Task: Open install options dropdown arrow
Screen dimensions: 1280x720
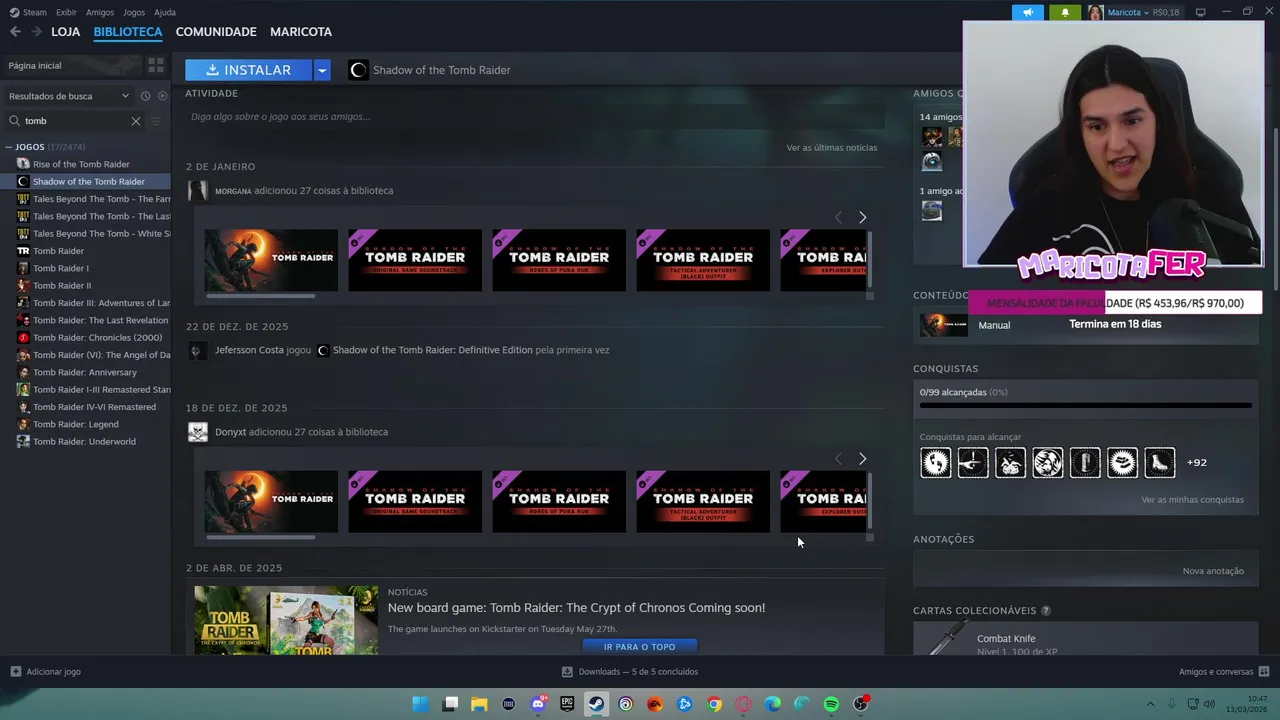Action: (322, 70)
